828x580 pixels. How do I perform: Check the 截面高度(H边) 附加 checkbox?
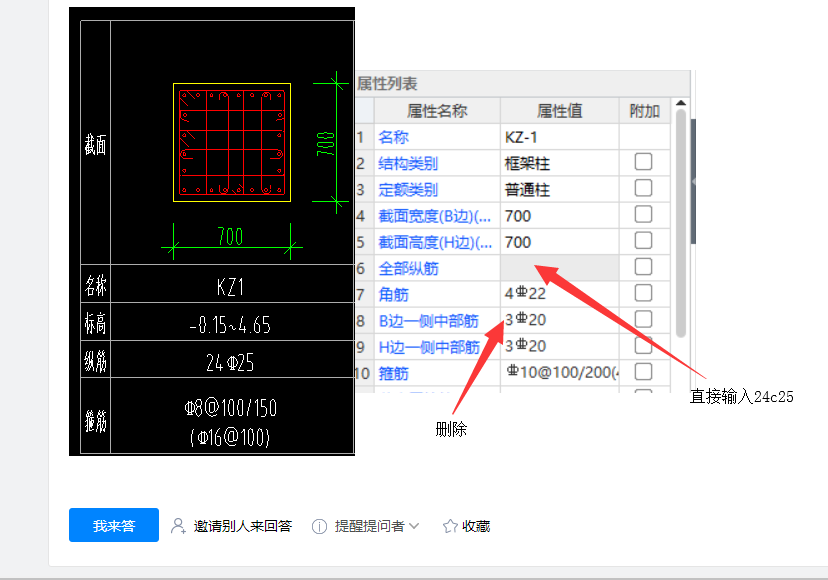coord(643,241)
